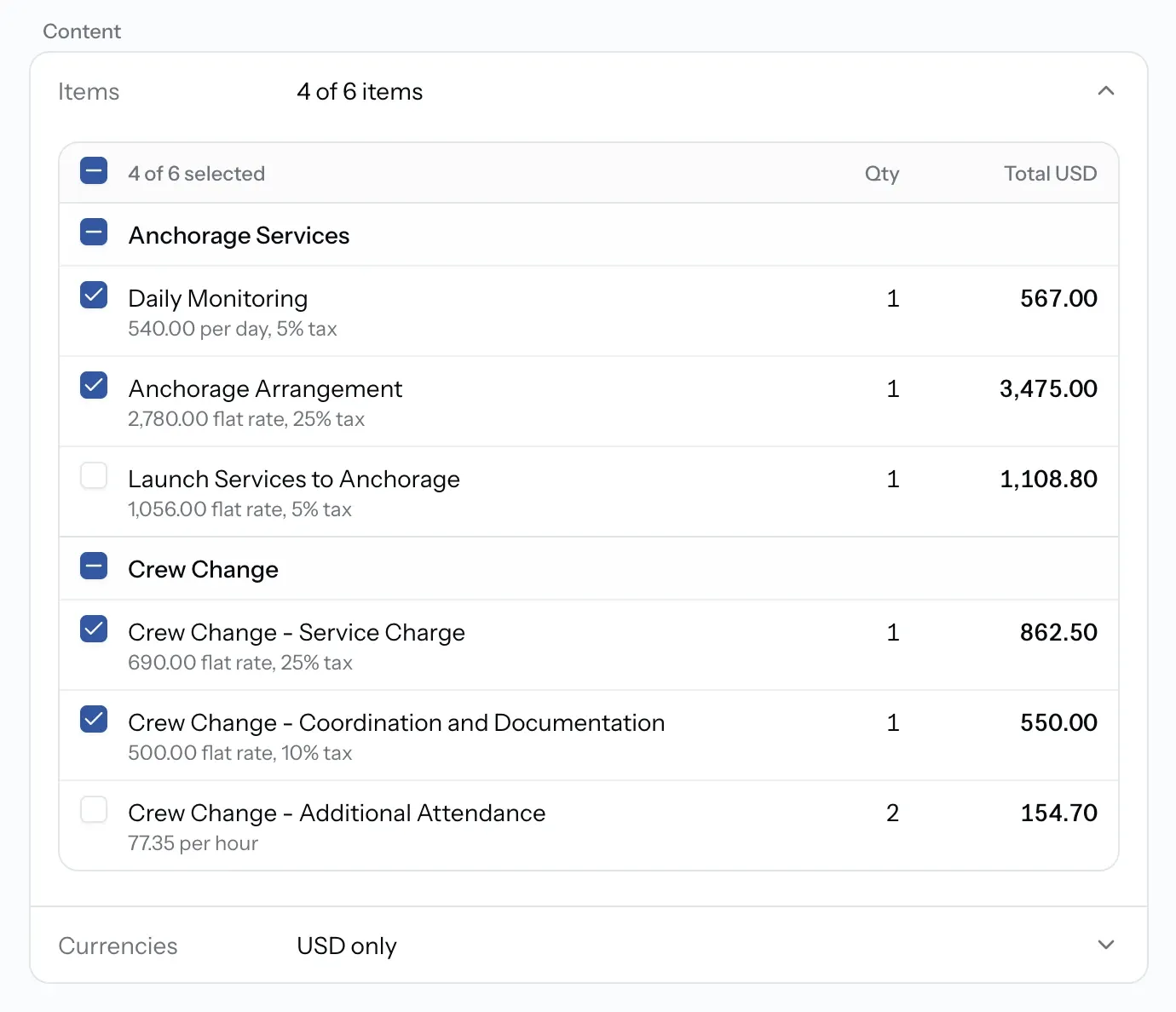The image size is (1176, 1012).
Task: Click the Total USD column header
Action: pos(1050,174)
